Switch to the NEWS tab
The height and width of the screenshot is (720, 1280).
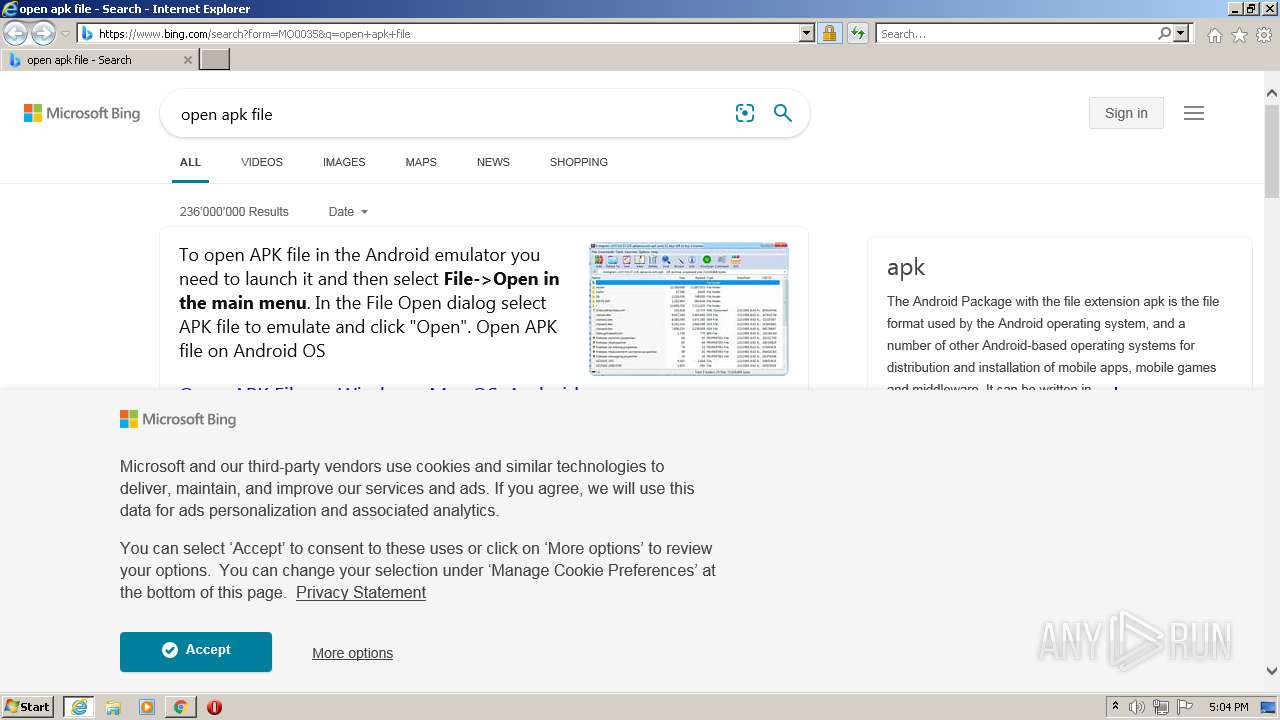[x=493, y=162]
